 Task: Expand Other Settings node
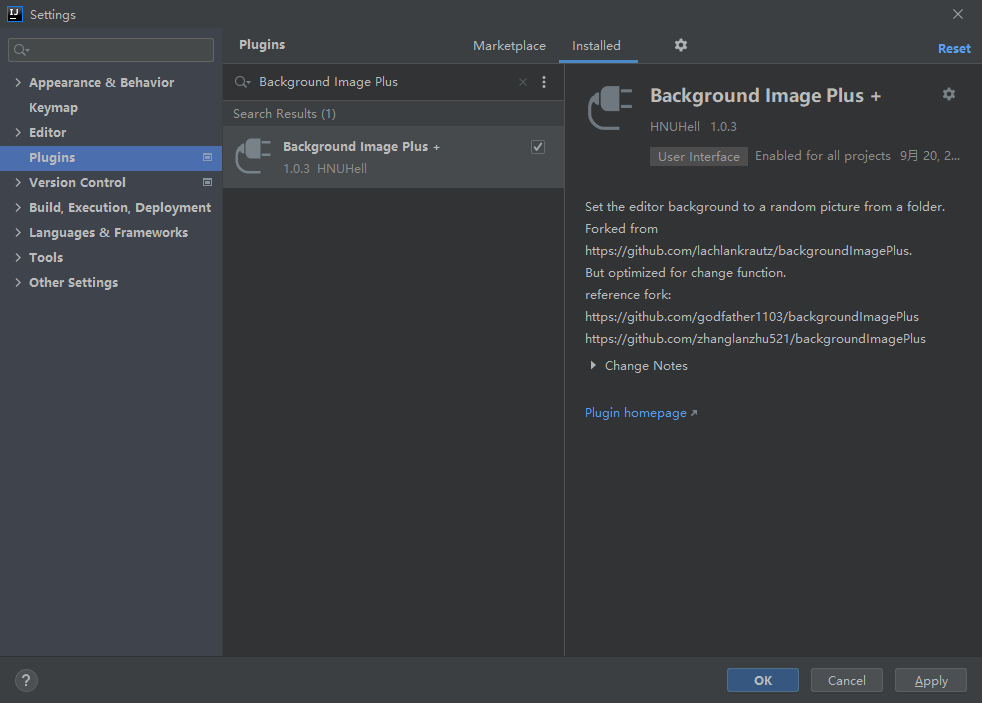coord(18,282)
